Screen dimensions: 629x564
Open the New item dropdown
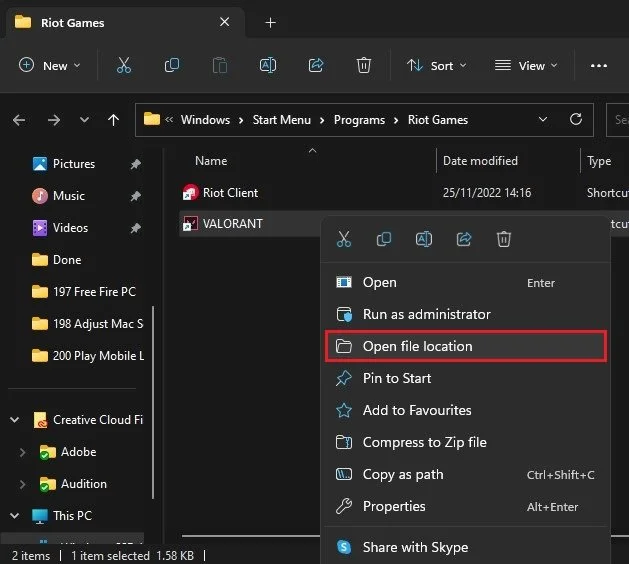[50, 65]
